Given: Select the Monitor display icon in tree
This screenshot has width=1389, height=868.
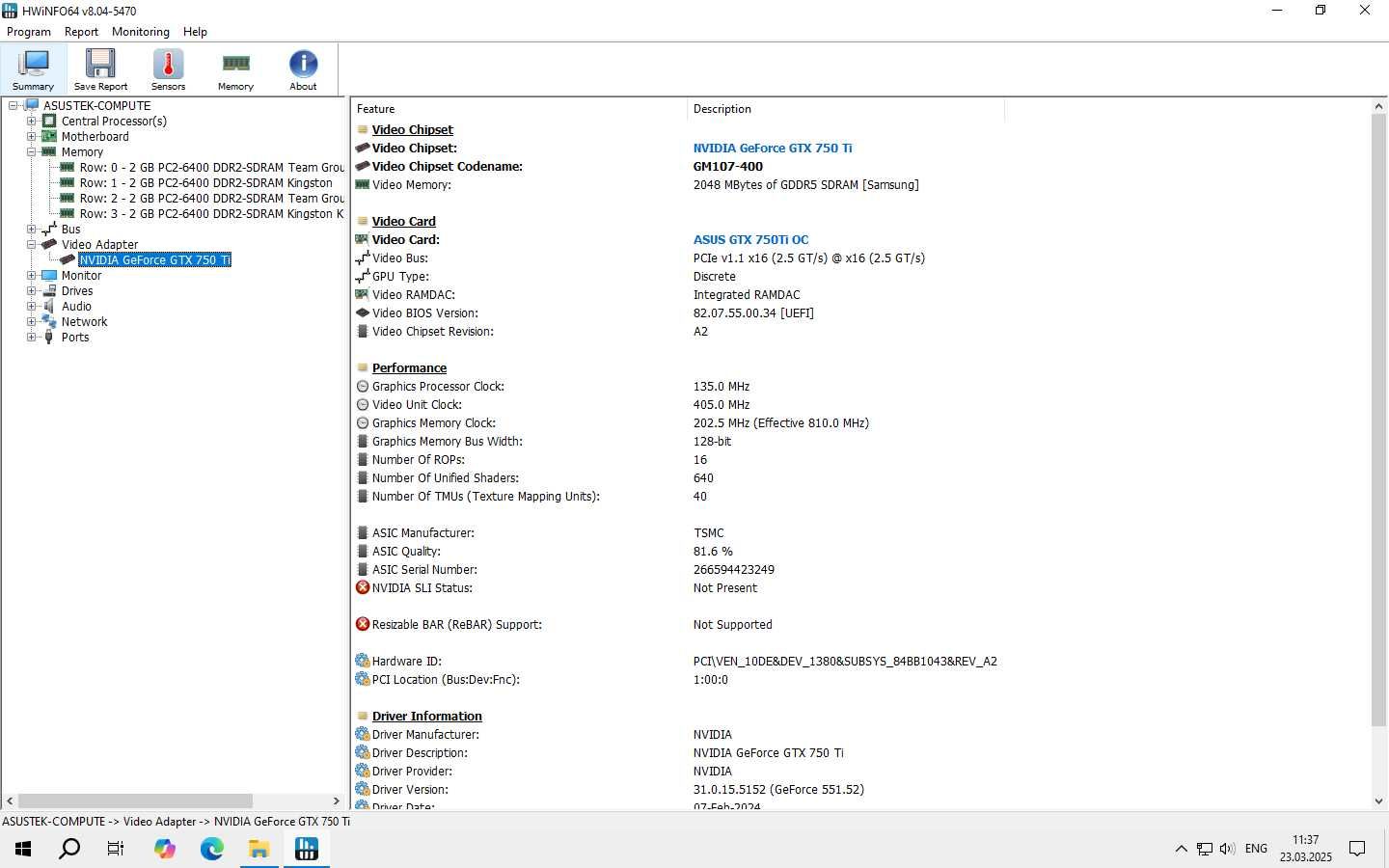Looking at the screenshot, I should pos(49,276).
